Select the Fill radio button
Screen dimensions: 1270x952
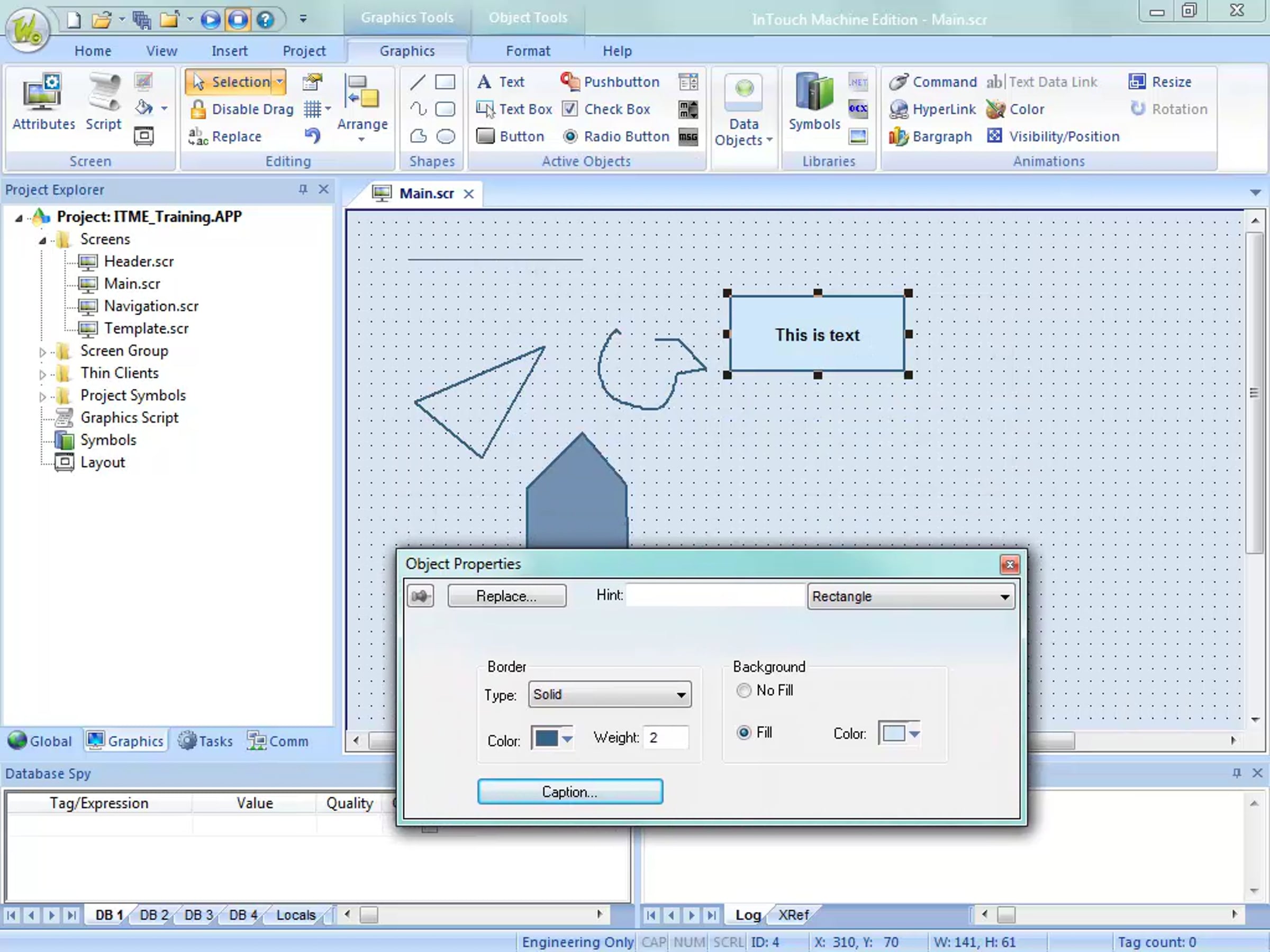tap(743, 733)
